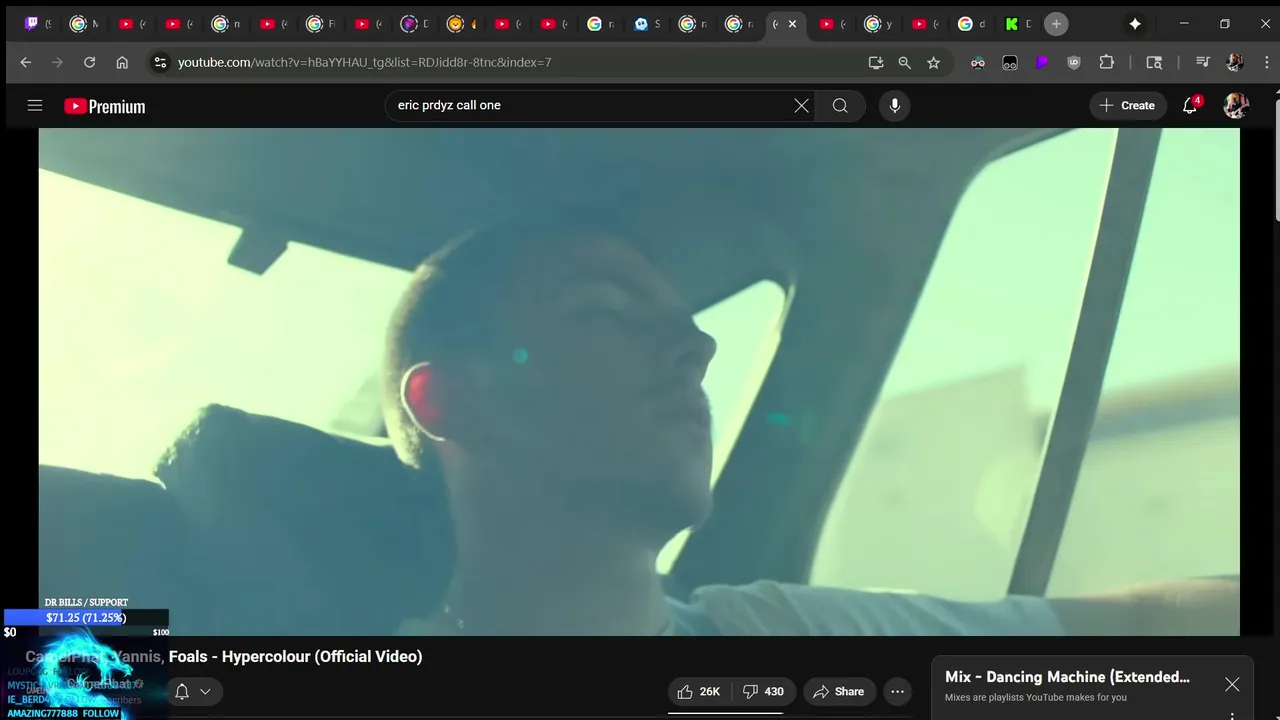Click the 'Foals - Hypercolour (Official Video)' title
This screenshot has width=1280, height=720.
(296, 656)
